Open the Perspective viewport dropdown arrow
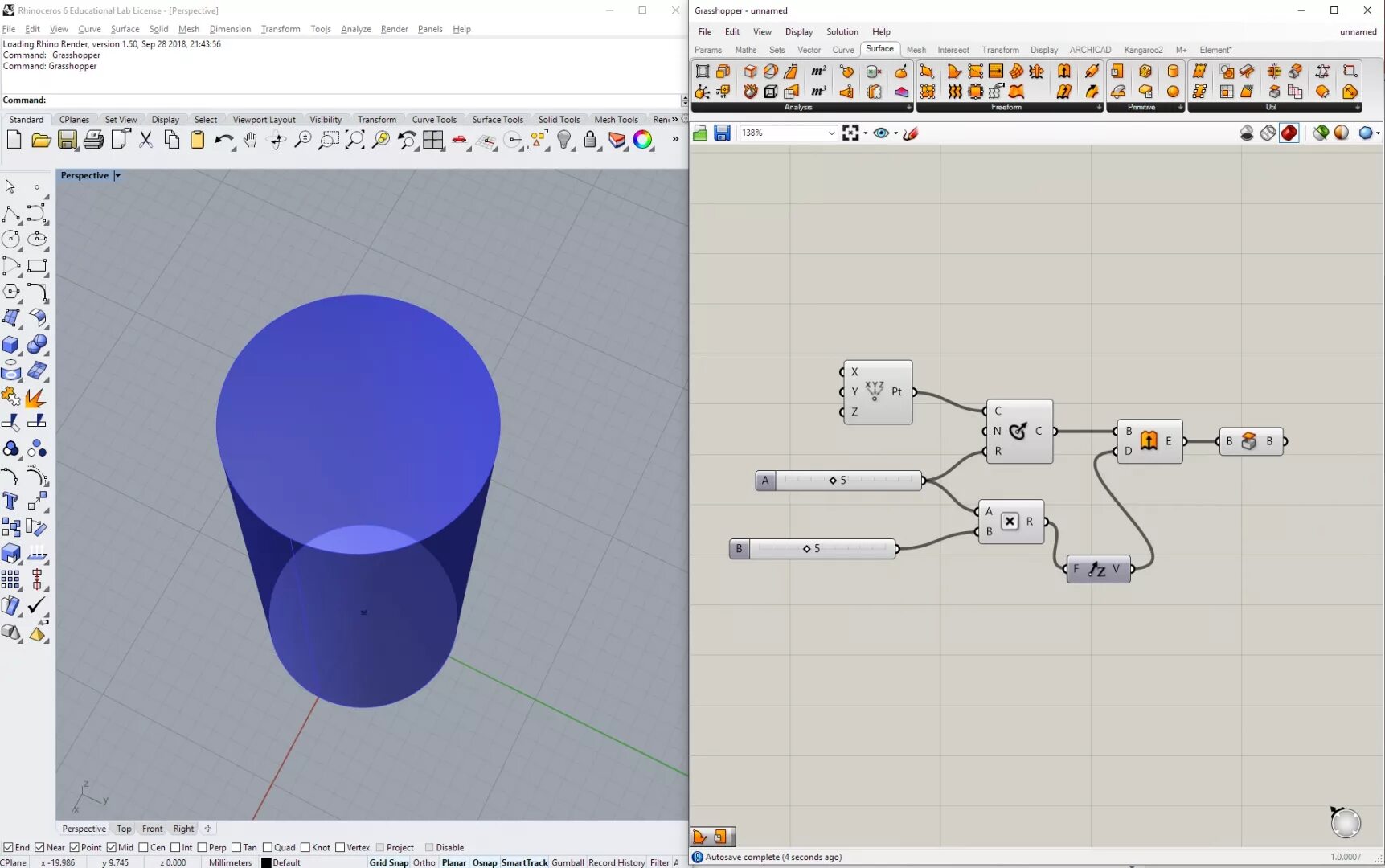The image size is (1385, 868). 117,175
